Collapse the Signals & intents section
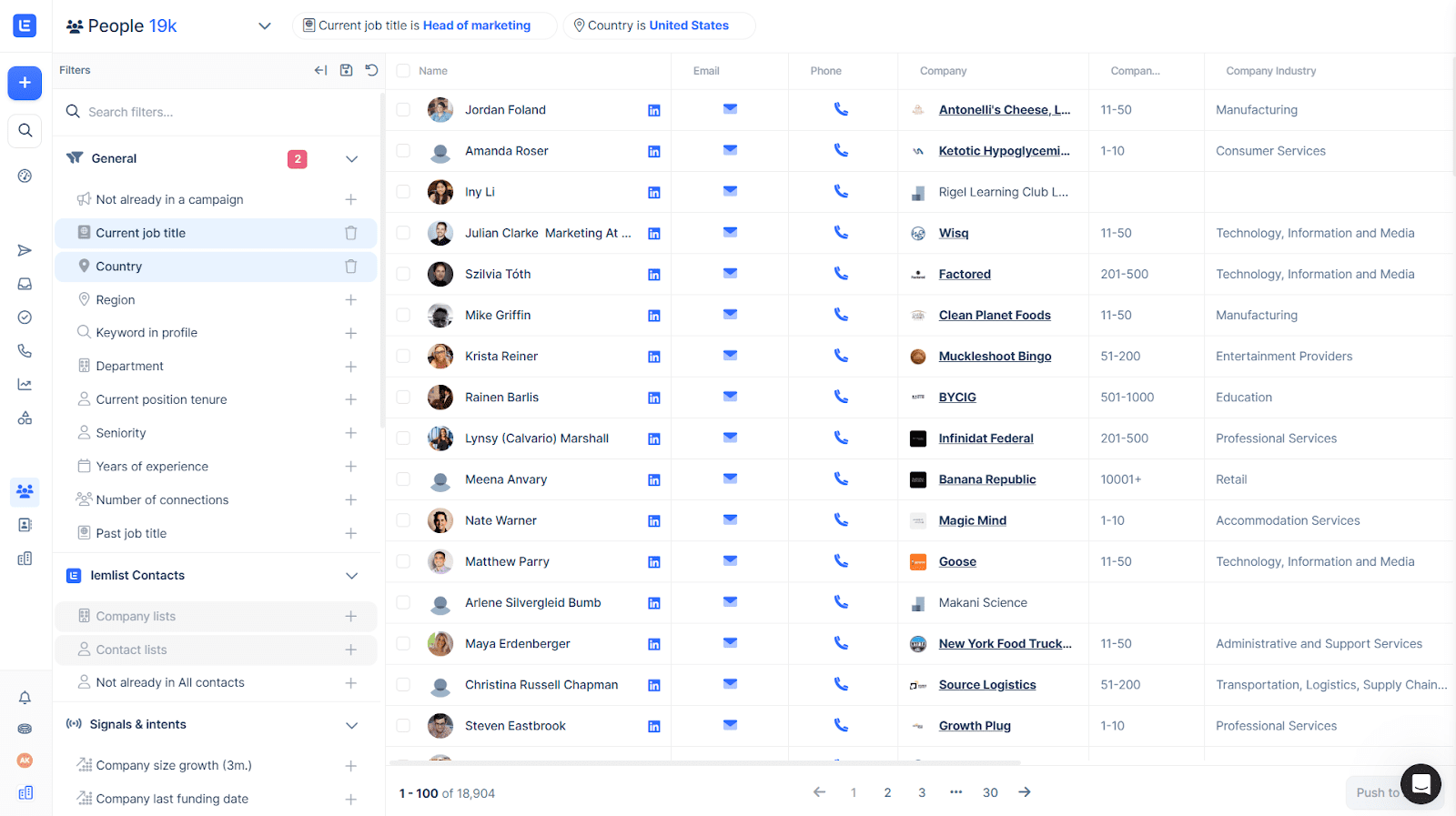The height and width of the screenshot is (816, 1456). (351, 725)
